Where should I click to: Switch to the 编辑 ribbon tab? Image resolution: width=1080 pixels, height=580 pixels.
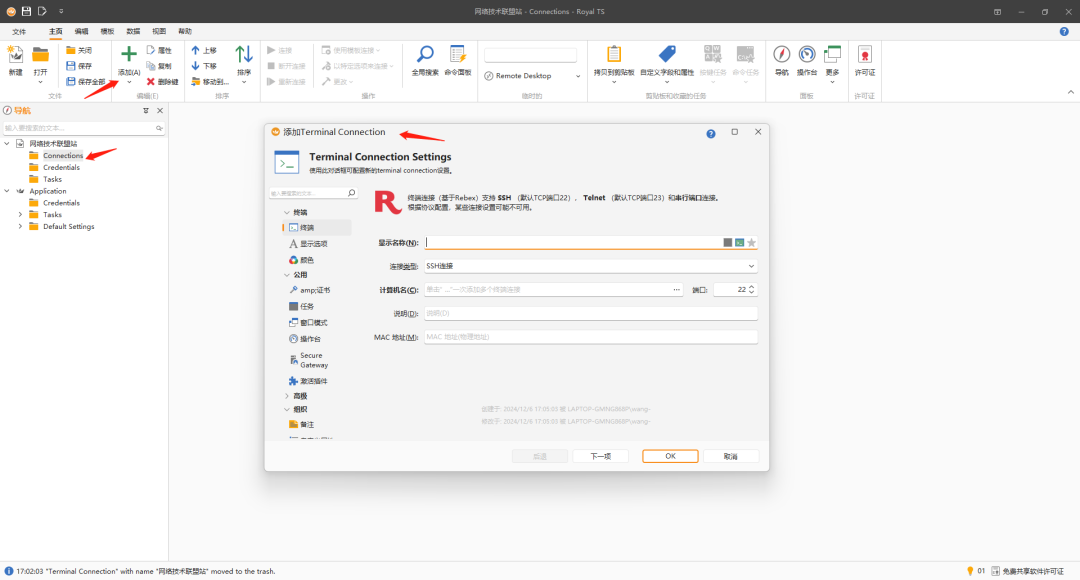(x=81, y=32)
